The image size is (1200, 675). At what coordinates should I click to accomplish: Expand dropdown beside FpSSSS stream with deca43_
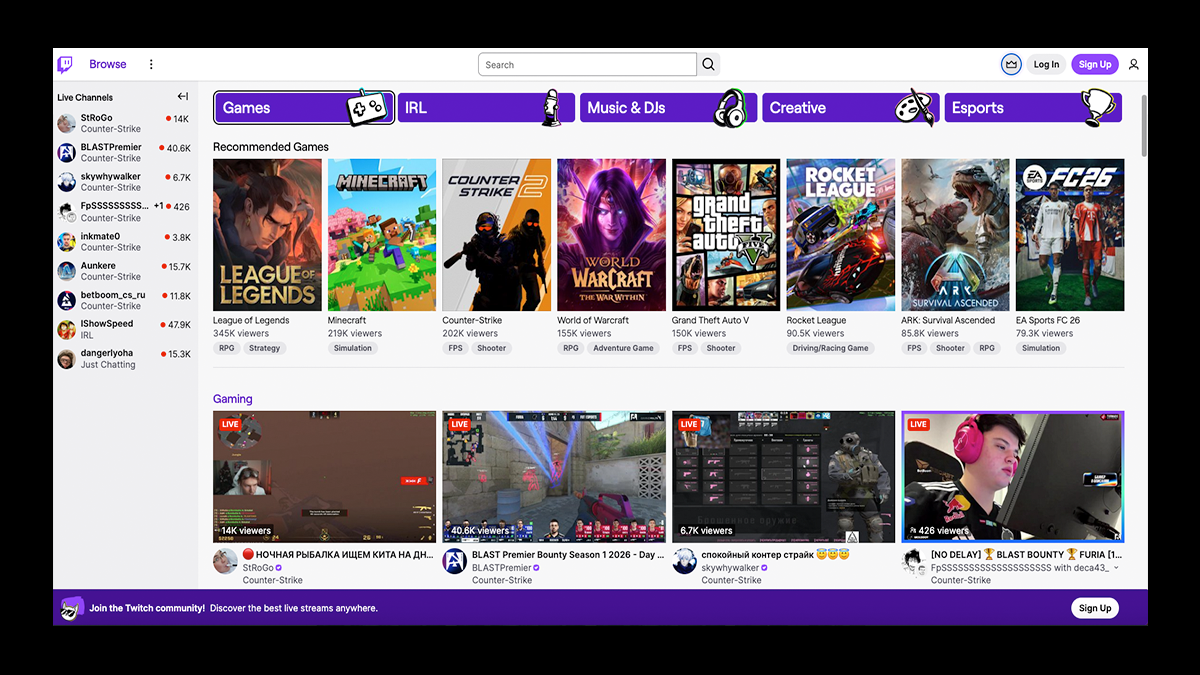pyautogui.click(x=1116, y=568)
